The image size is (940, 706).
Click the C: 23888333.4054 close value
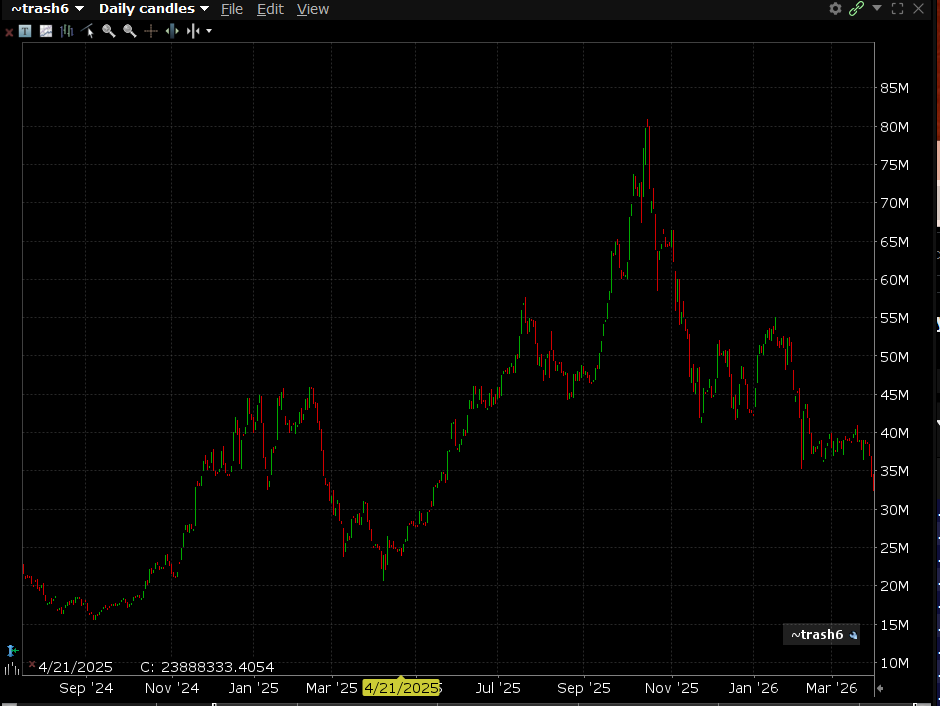tap(207, 667)
